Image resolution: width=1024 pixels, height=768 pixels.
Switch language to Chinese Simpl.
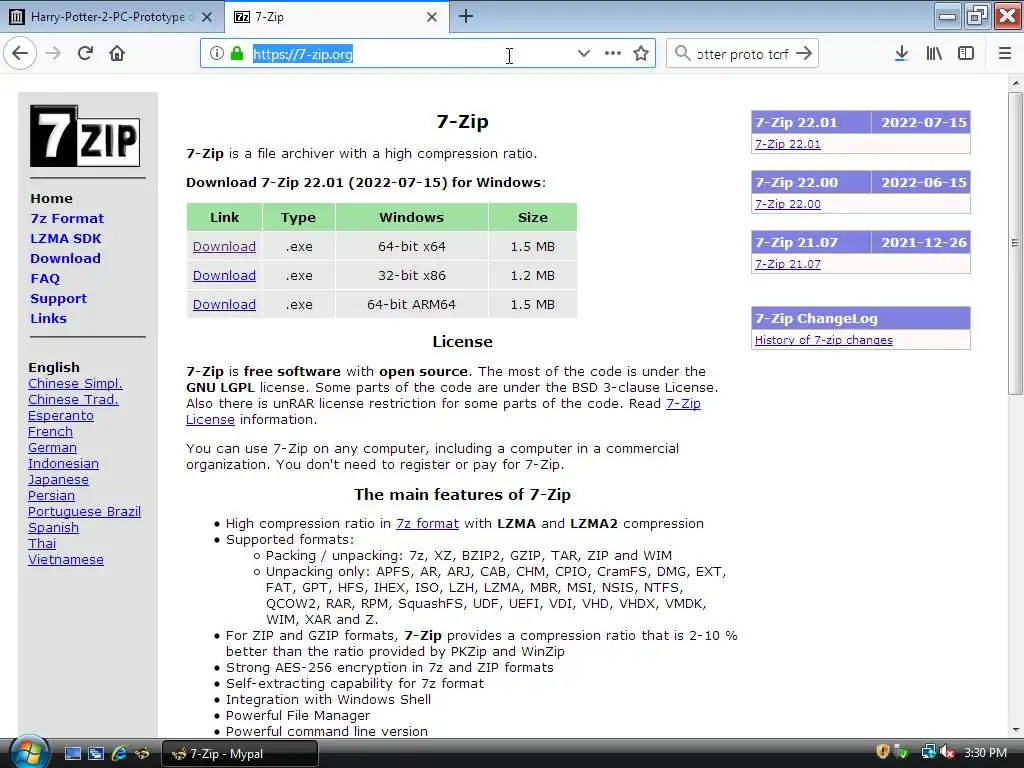pos(75,384)
